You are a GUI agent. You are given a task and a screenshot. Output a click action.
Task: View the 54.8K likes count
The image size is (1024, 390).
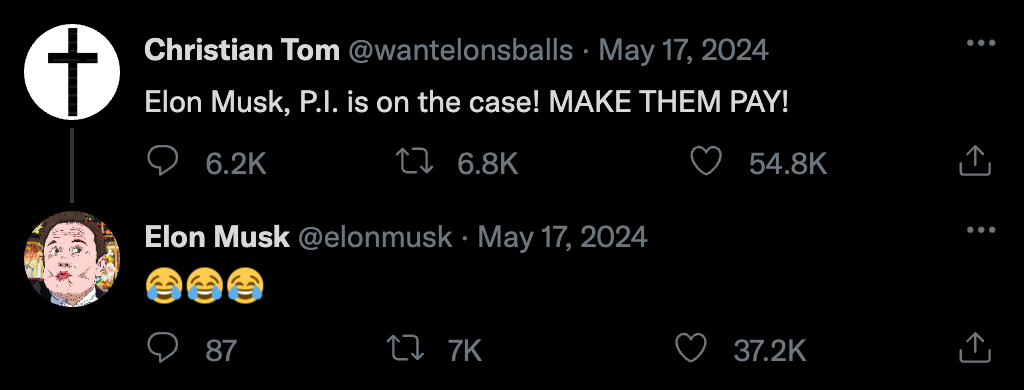click(788, 163)
